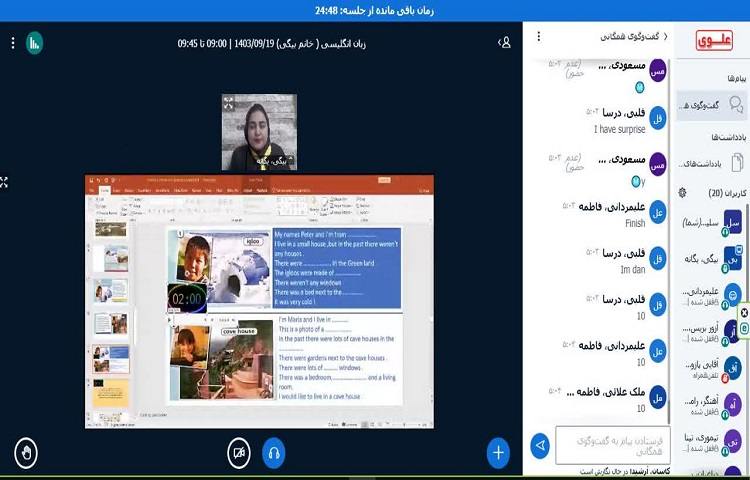This screenshot has height=480, width=750.
Task: Click the shared PowerPoint screen-share view
Action: (x=259, y=301)
